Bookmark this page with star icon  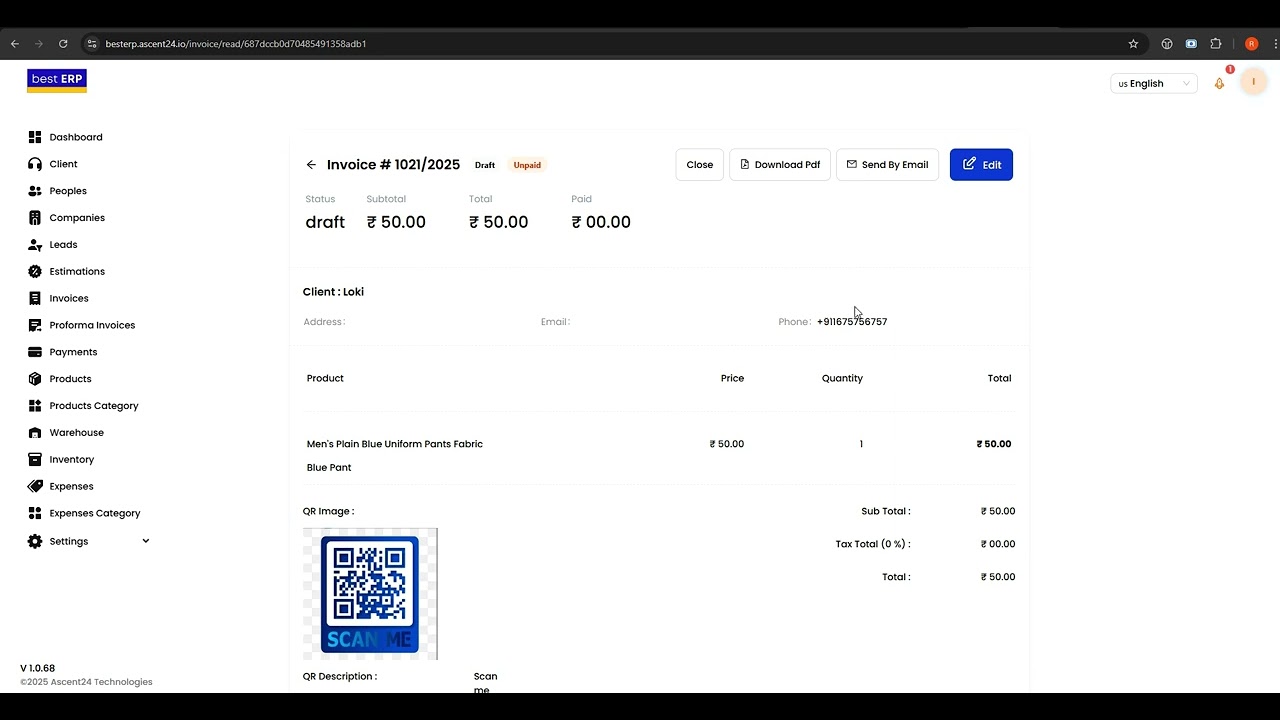(1133, 44)
